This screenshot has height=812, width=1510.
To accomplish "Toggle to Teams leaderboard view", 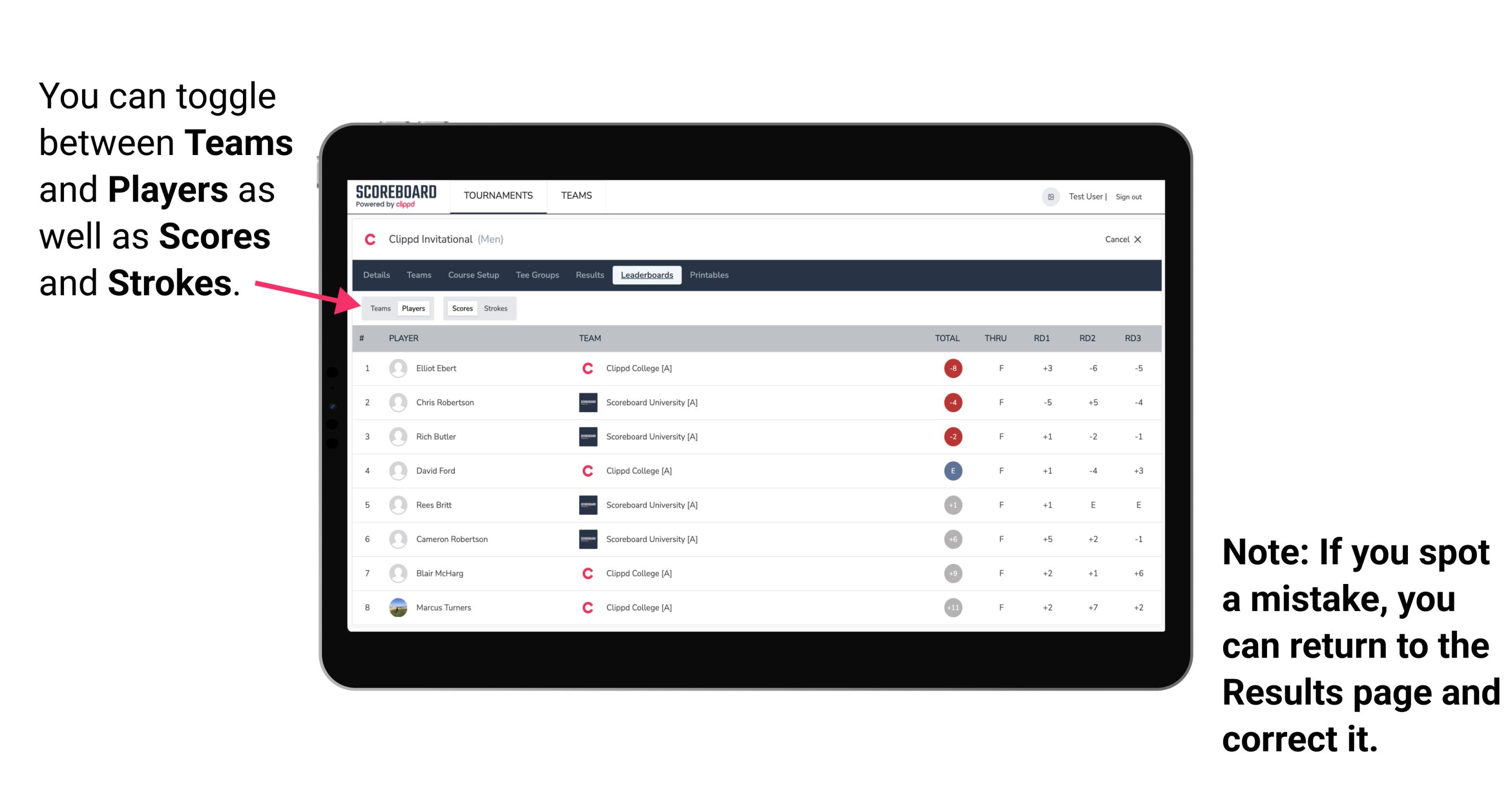I will pyautogui.click(x=379, y=308).
